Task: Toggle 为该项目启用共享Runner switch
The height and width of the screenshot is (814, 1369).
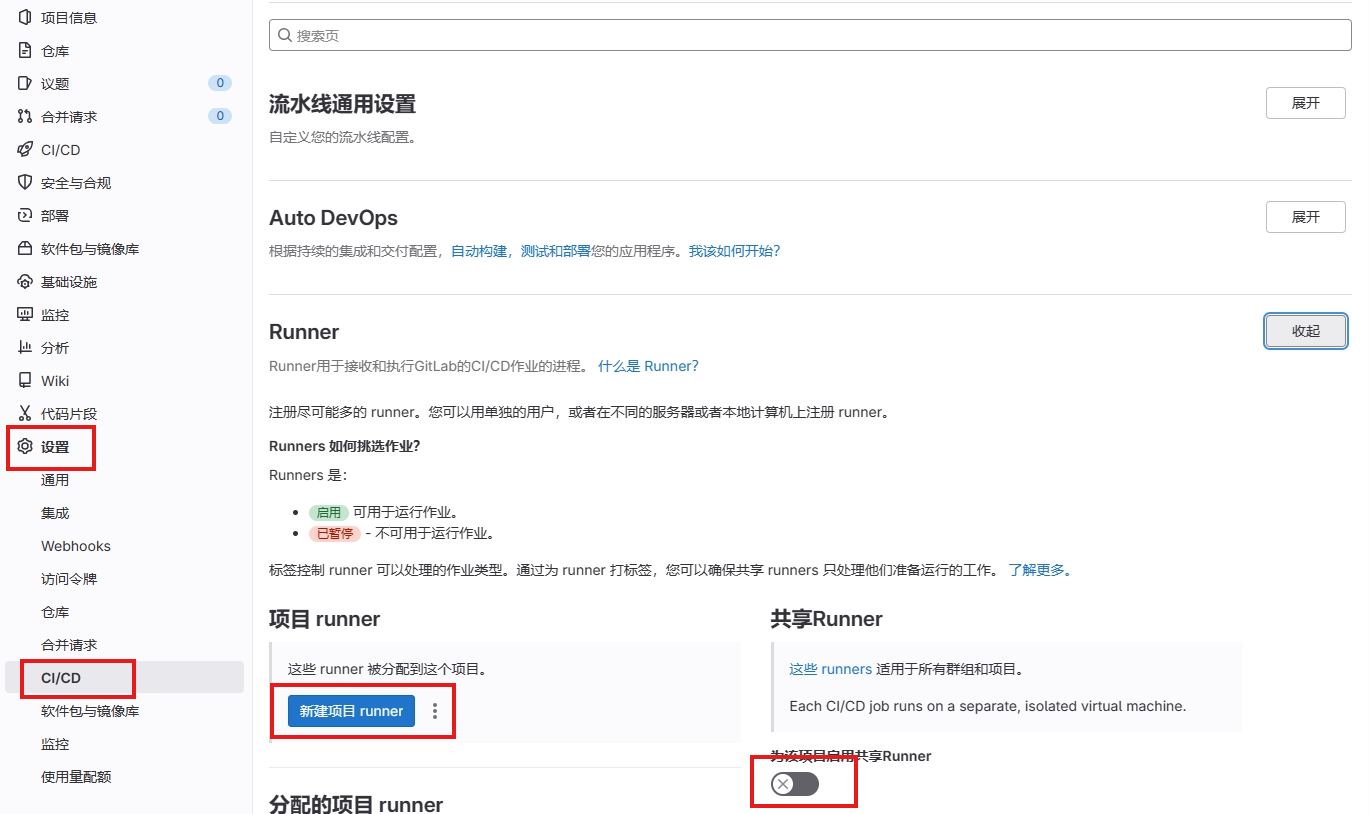Action: pos(795,784)
